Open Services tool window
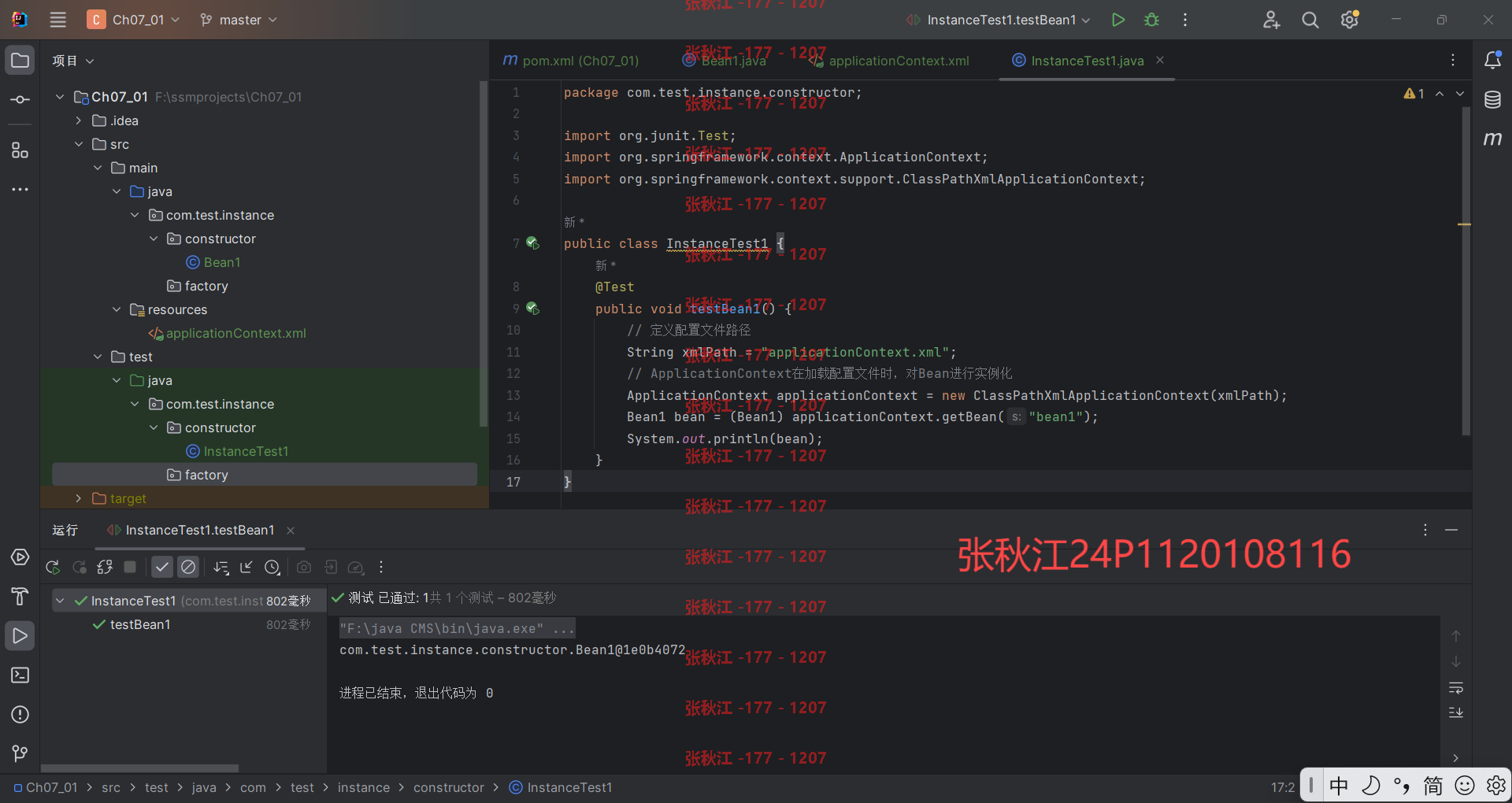The height and width of the screenshot is (803, 1512). (x=20, y=557)
